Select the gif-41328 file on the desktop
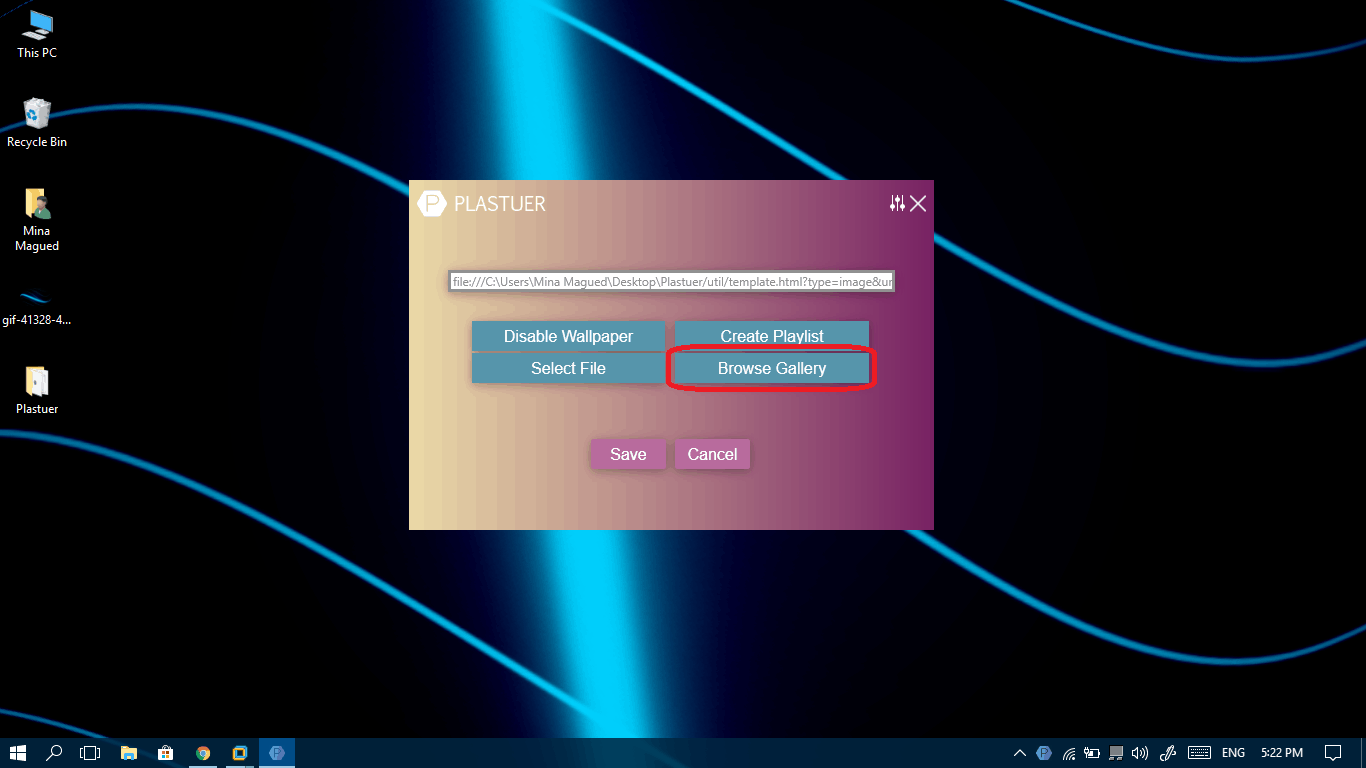The image size is (1366, 768). point(37,305)
